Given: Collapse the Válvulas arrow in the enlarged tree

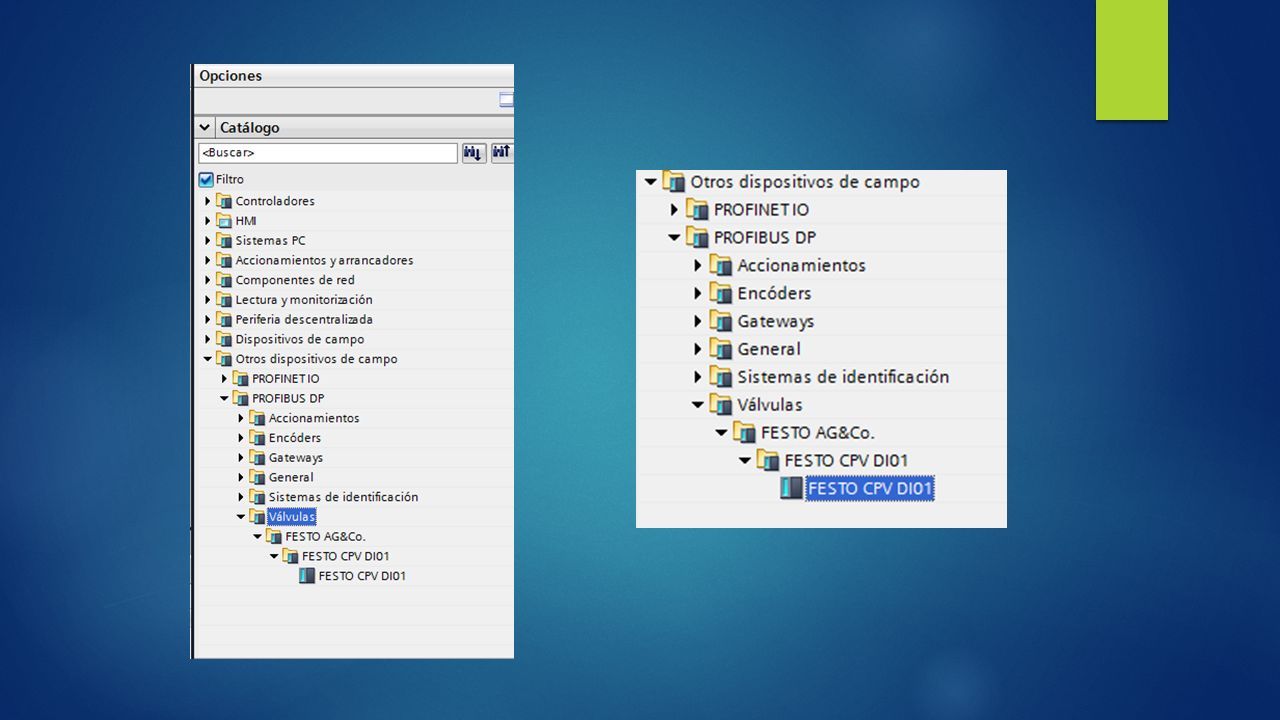Looking at the screenshot, I should point(698,405).
